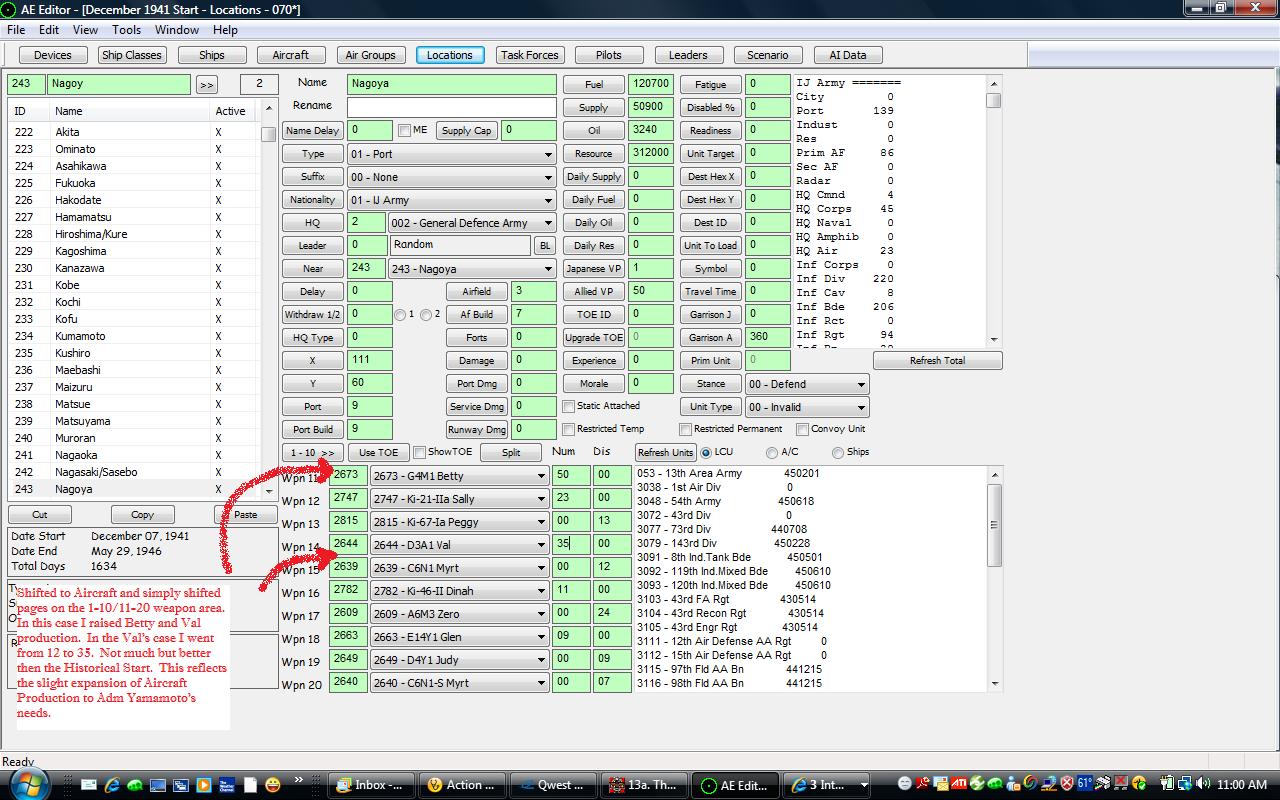1280x800 pixels.
Task: Select the A/C radio button
Action: (771, 453)
